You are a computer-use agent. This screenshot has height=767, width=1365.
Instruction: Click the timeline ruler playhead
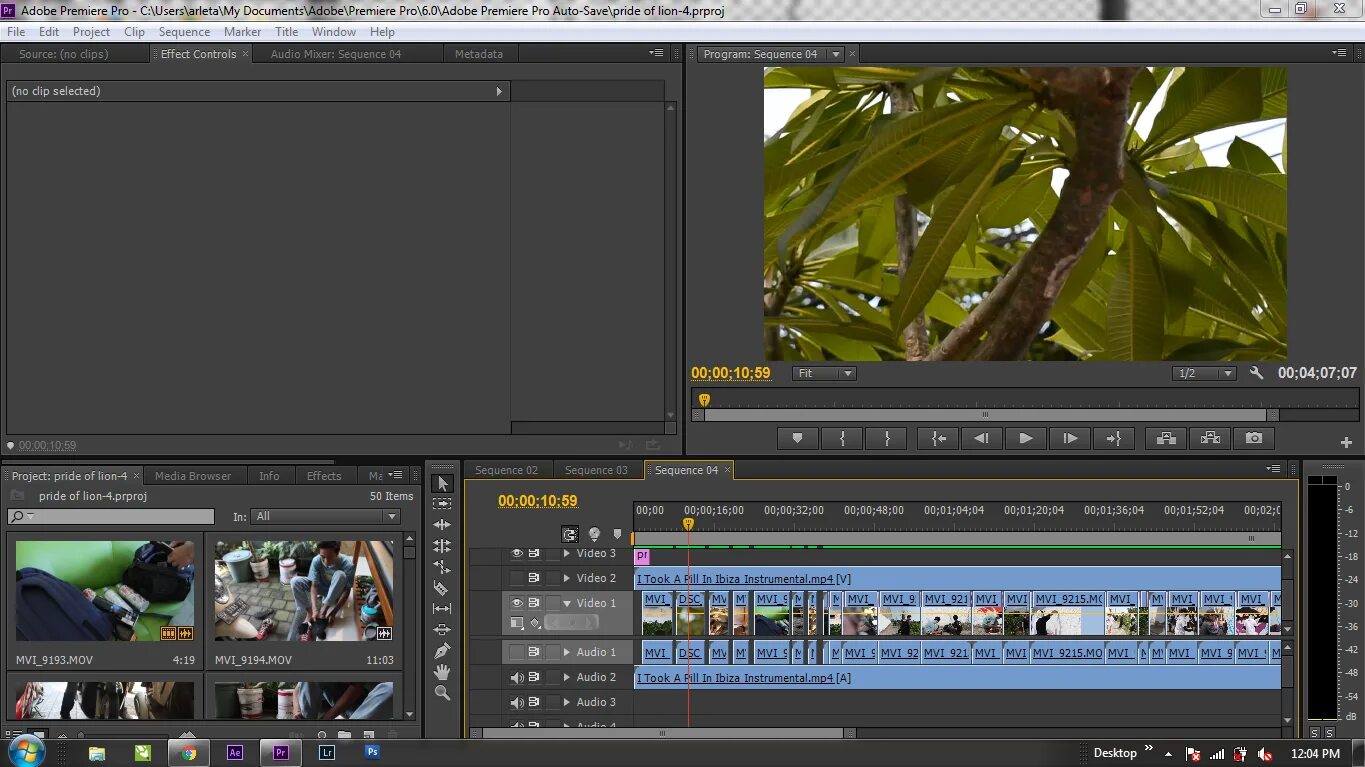[x=688, y=523]
